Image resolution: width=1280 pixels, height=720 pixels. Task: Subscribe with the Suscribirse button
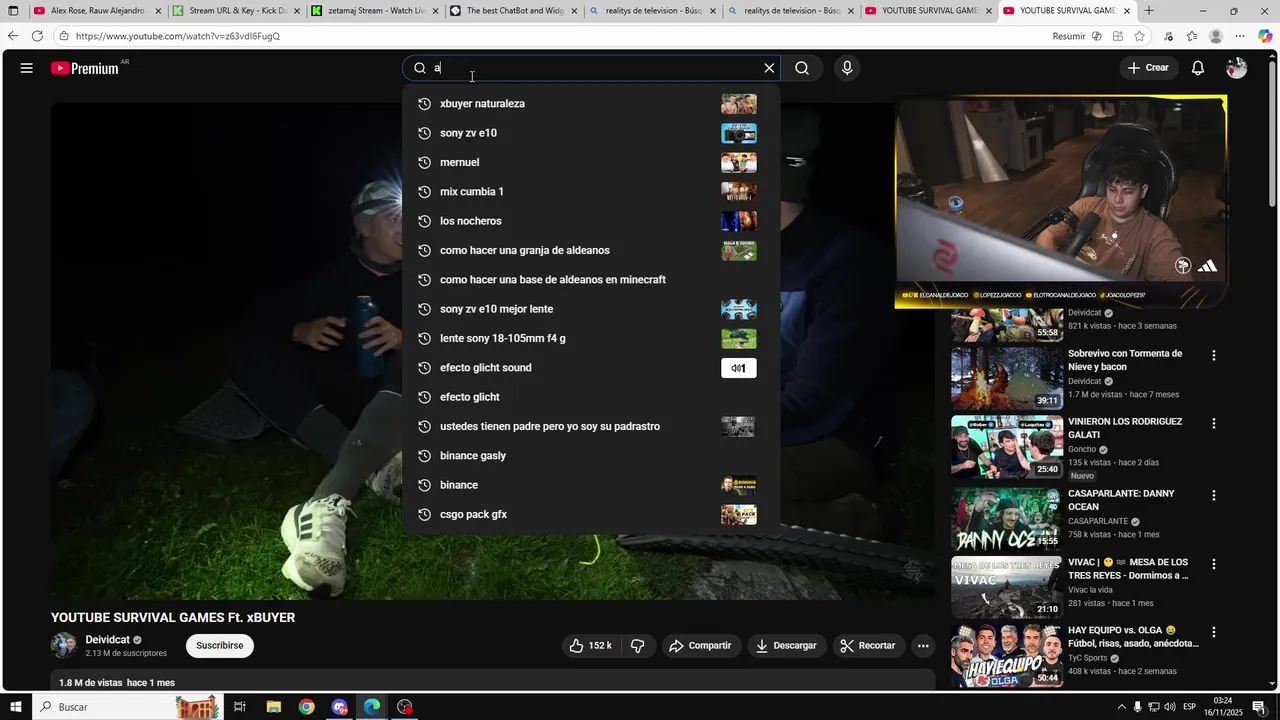[x=220, y=646]
